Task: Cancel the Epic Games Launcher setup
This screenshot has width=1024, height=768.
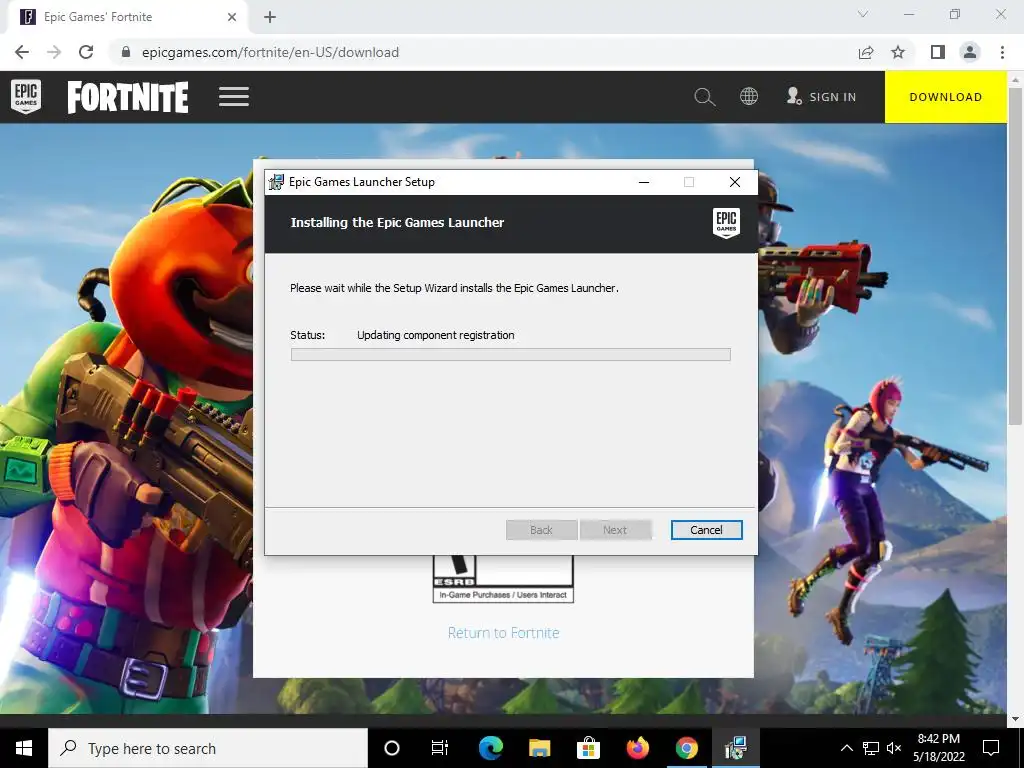Action: pyautogui.click(x=707, y=530)
